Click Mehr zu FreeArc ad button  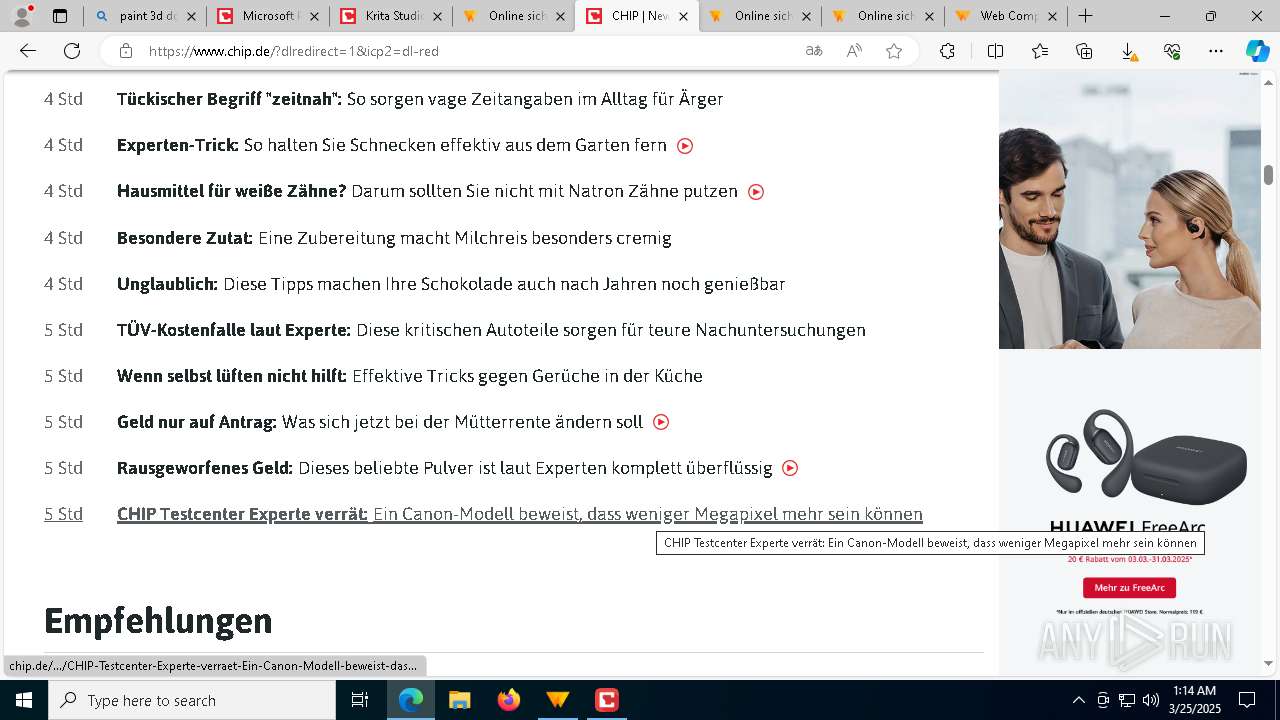pos(1129,588)
